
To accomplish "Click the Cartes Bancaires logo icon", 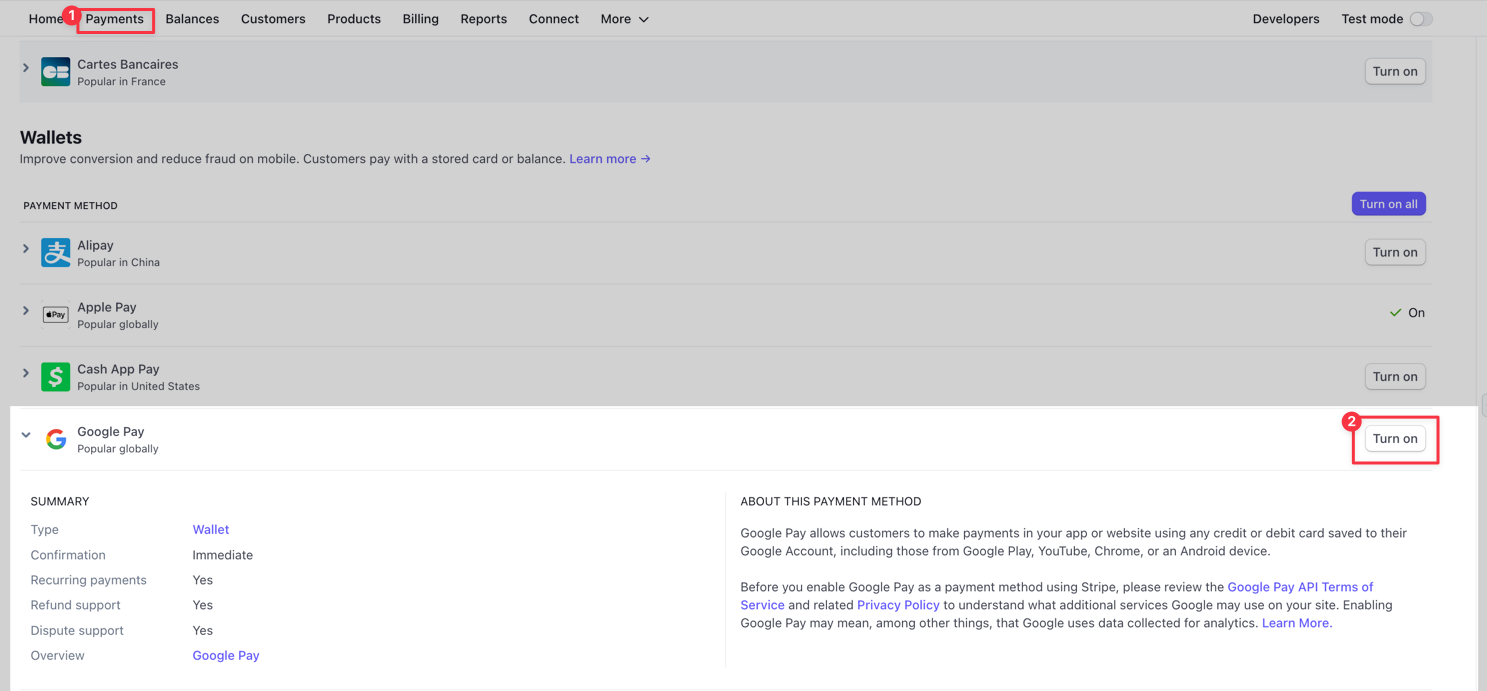I will [x=55, y=72].
